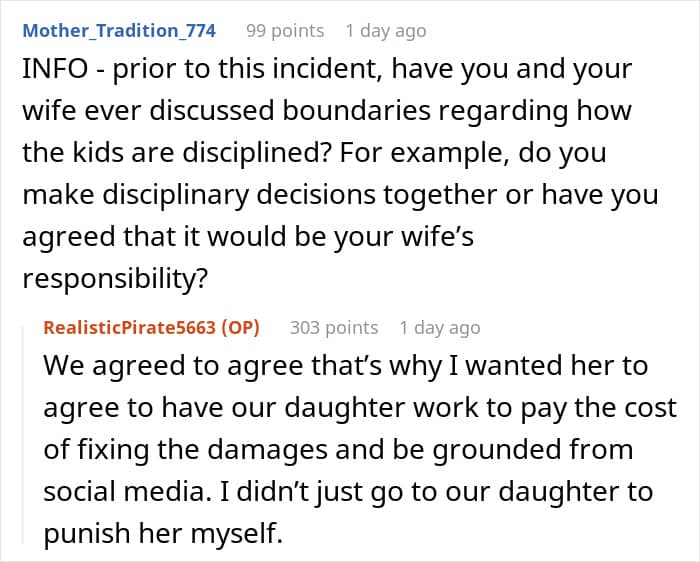Viewport: 700px width, 562px height.
Task: Click the 303 points score
Action: (x=334, y=328)
